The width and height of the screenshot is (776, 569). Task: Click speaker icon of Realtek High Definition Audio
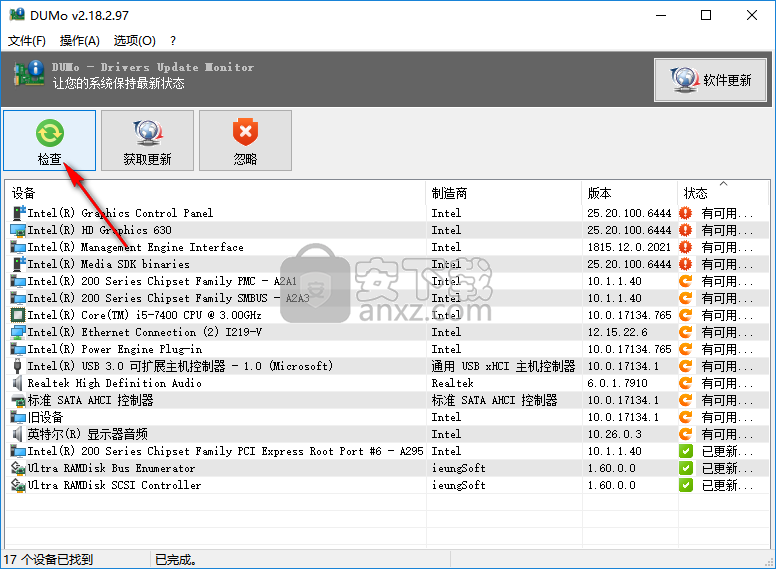[x=18, y=383]
